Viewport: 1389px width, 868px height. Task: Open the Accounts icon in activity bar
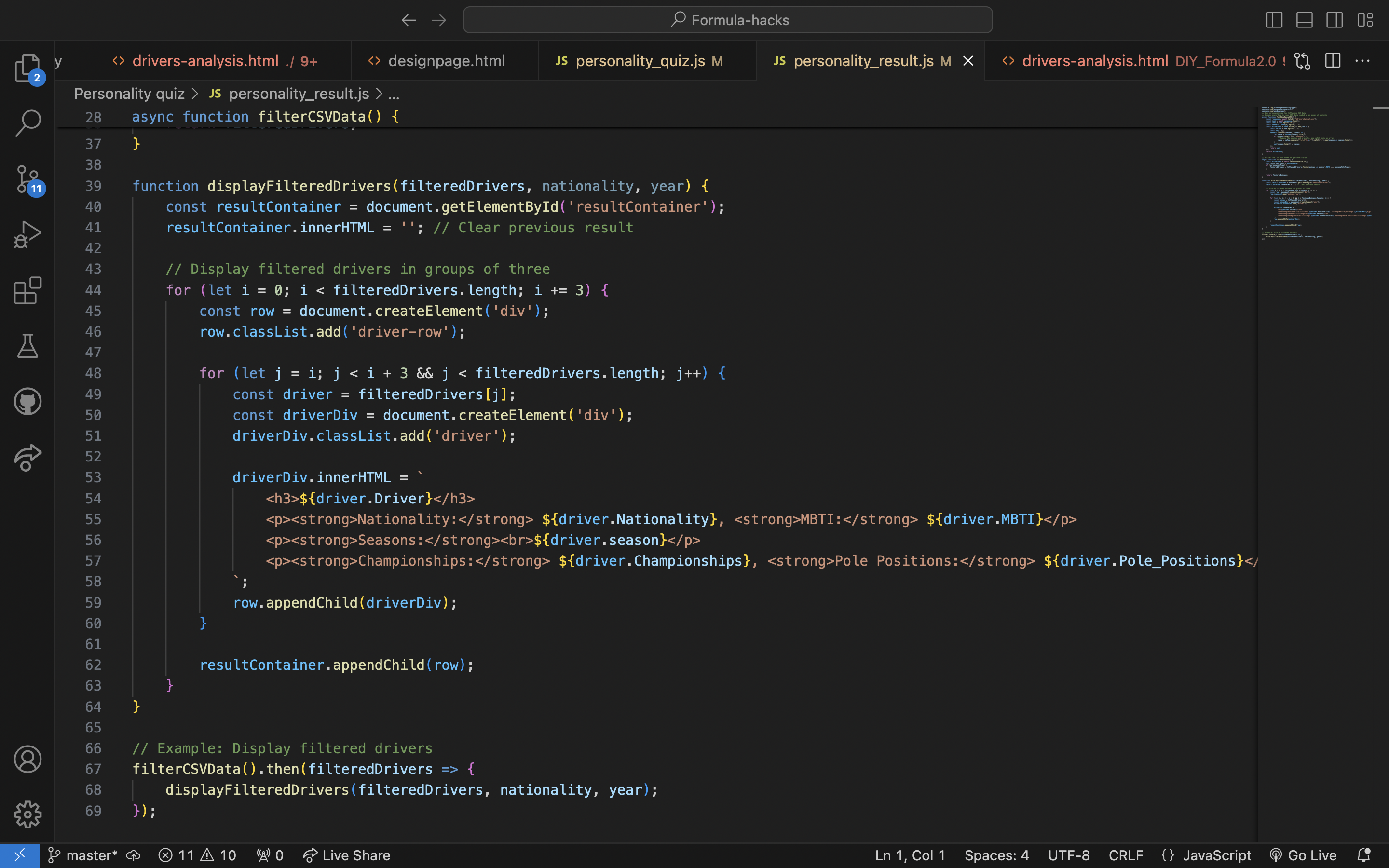pyautogui.click(x=27, y=759)
